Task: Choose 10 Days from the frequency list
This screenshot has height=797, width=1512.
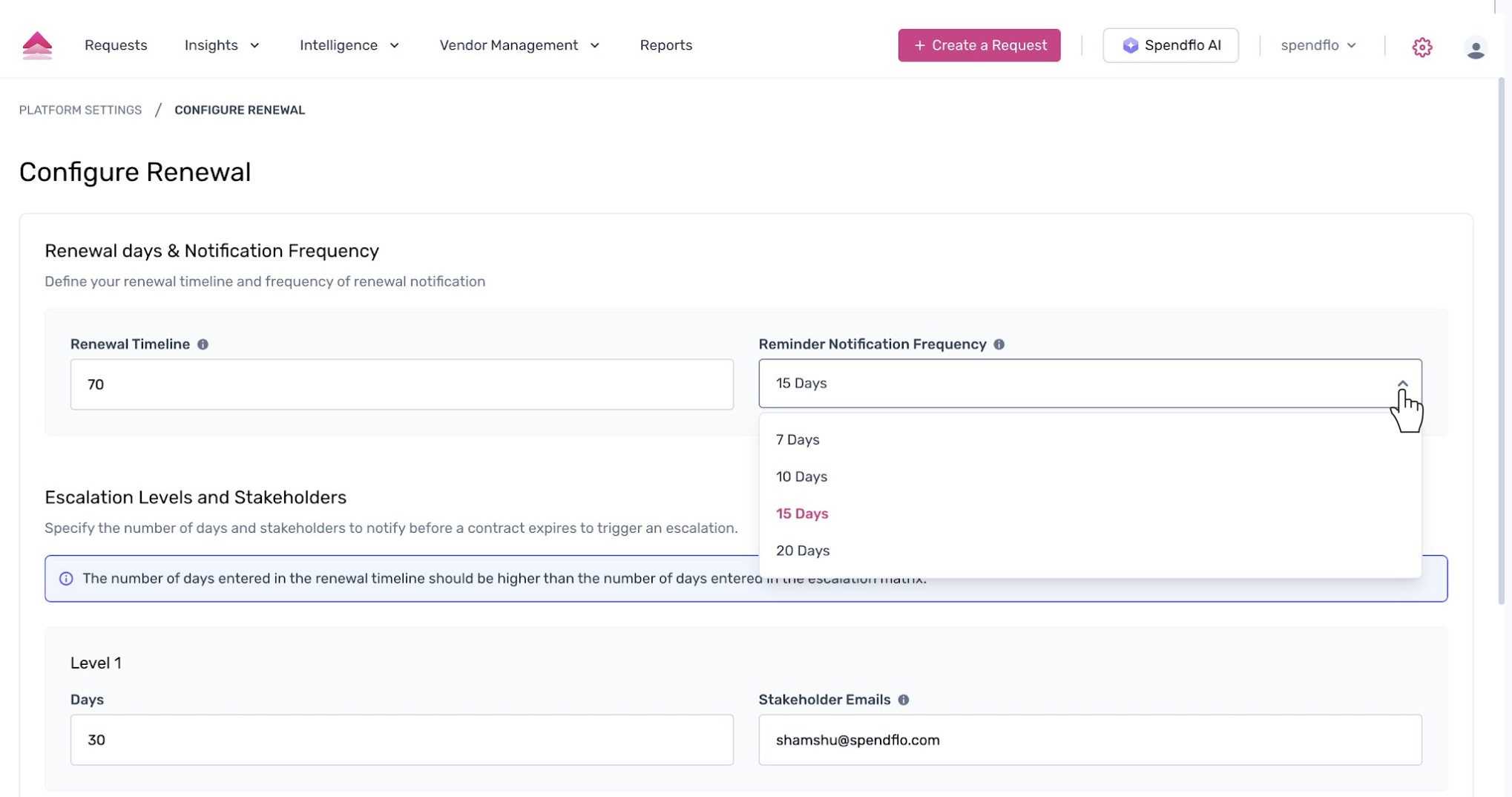Action: (x=801, y=477)
